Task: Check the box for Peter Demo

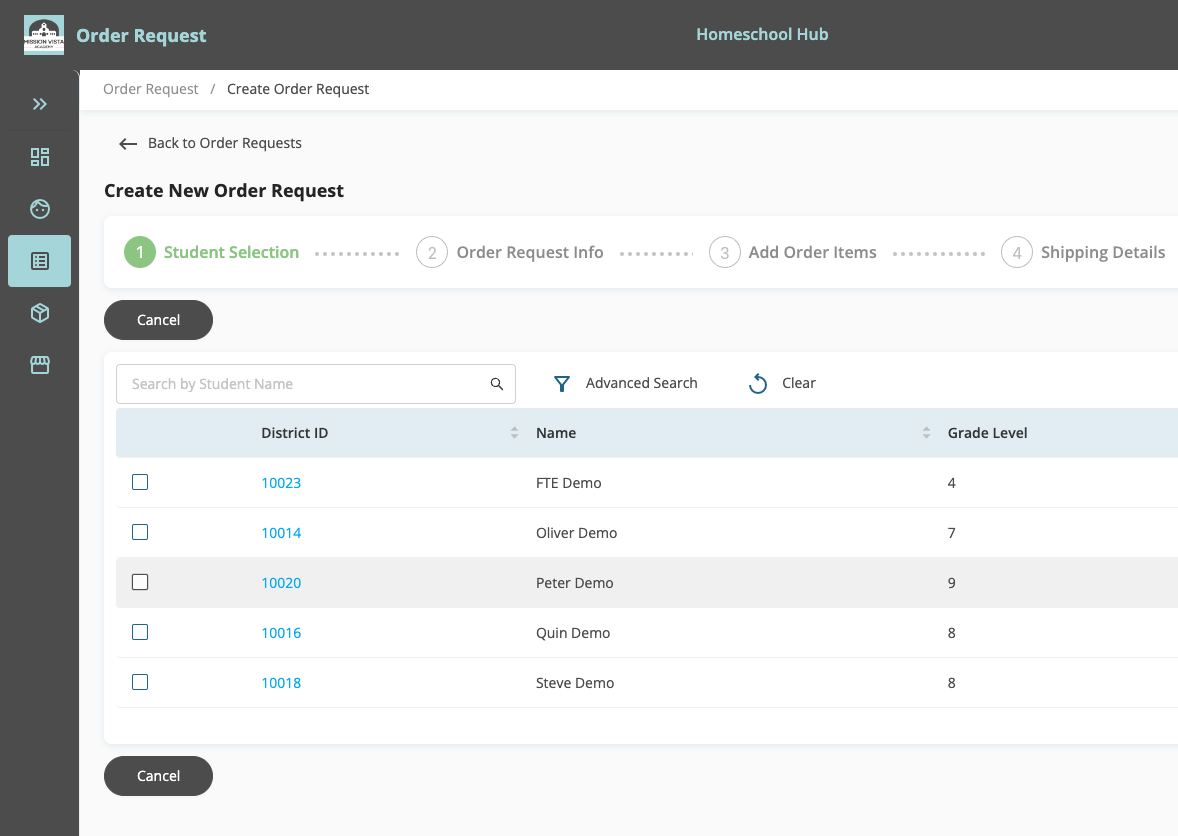Action: (x=140, y=582)
